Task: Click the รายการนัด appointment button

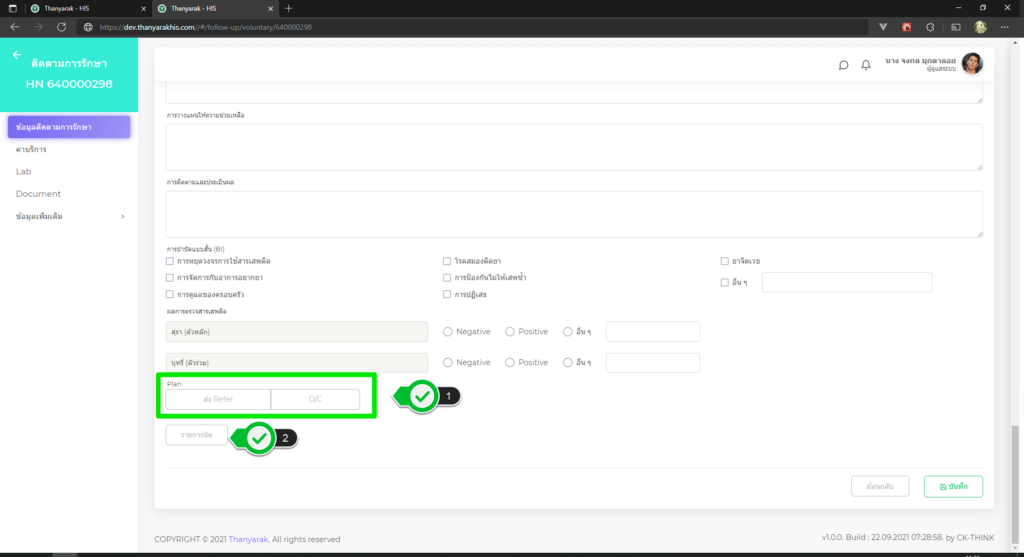Action: pos(196,436)
